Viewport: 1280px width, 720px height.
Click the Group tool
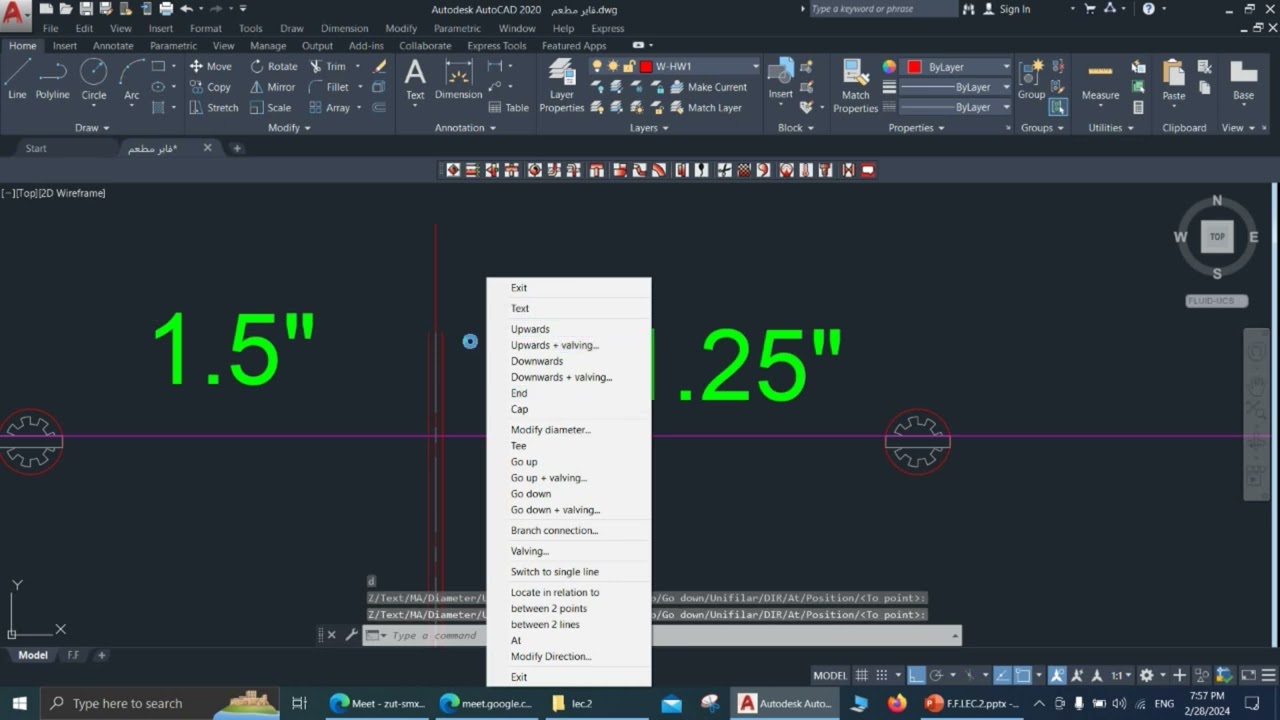pyautogui.click(x=1031, y=79)
